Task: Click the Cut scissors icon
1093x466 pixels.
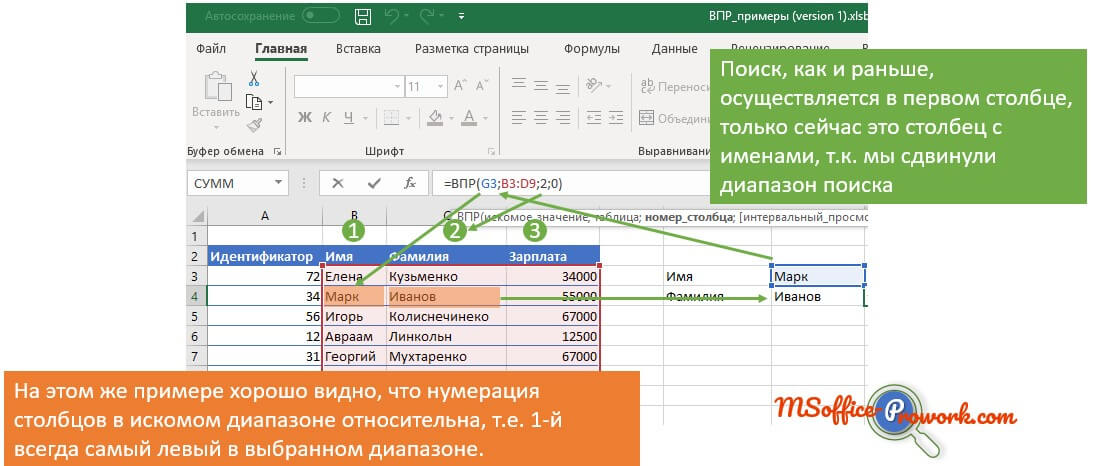Action: (x=254, y=78)
